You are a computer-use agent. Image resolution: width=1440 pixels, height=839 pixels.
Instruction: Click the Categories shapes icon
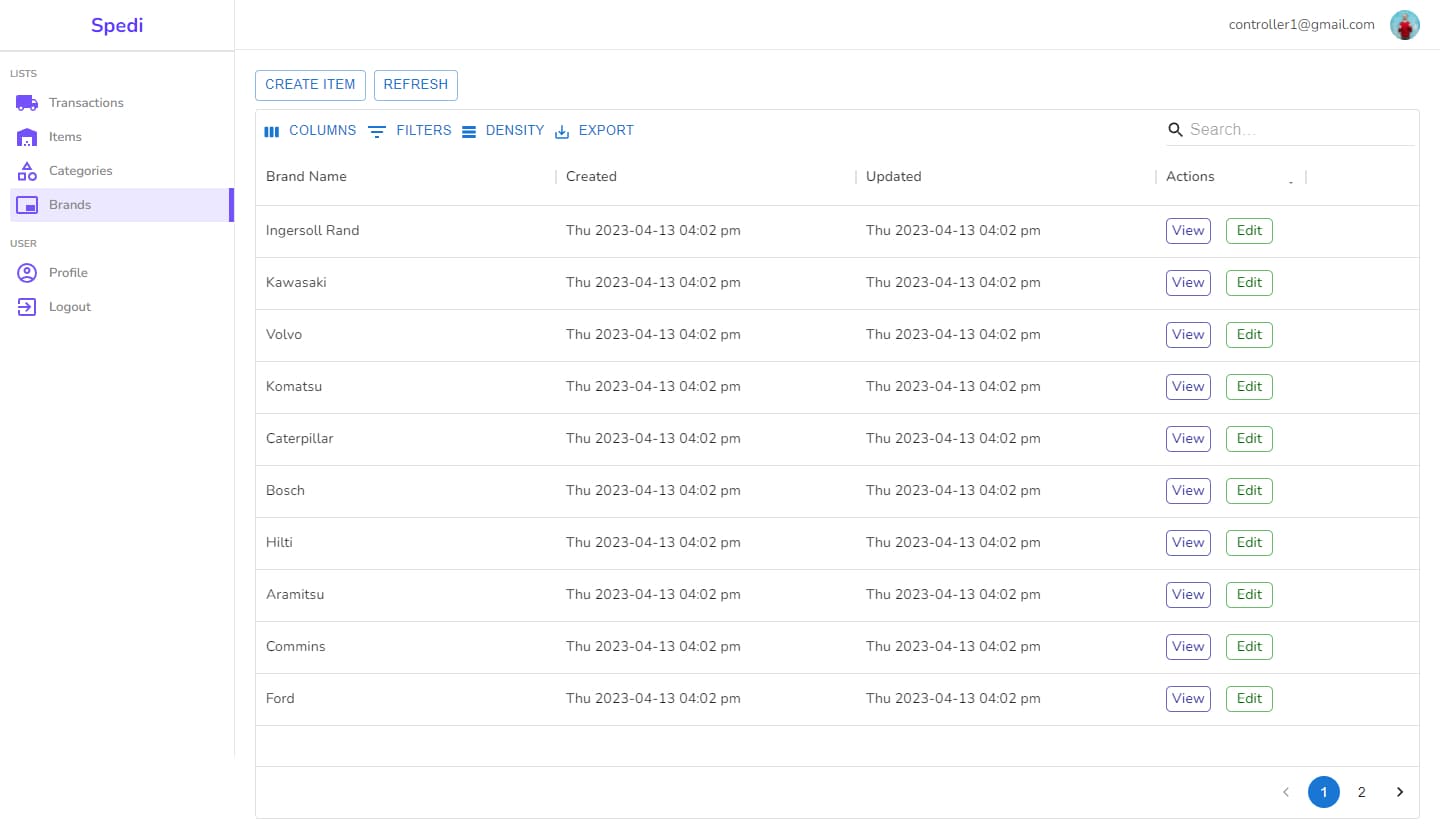(x=27, y=171)
